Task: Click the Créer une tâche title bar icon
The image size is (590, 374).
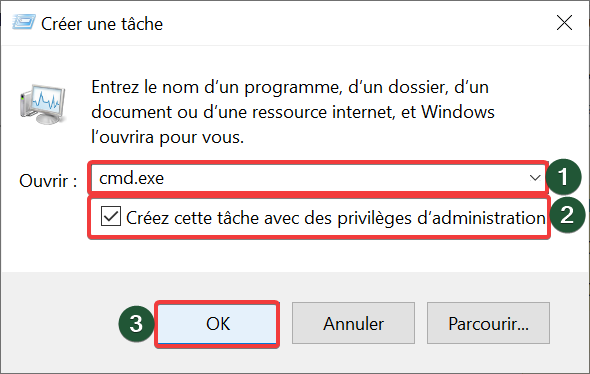Action: click(x=24, y=22)
